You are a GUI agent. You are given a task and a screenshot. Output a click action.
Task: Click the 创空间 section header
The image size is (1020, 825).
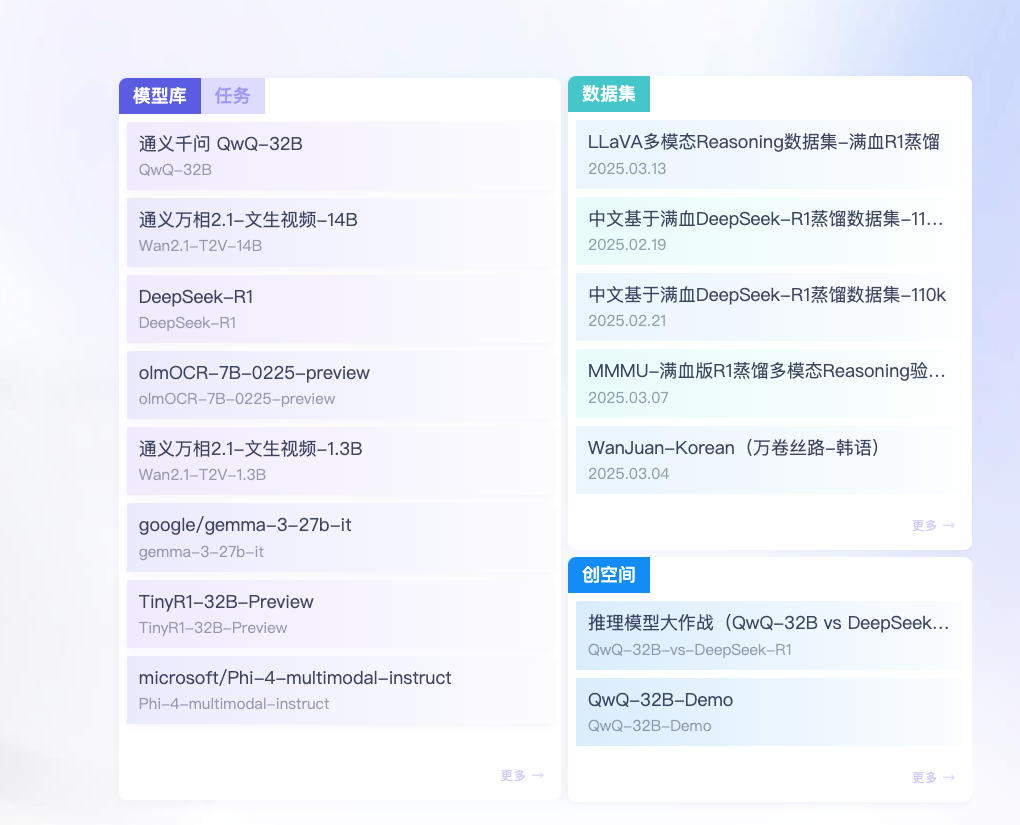[x=608, y=574]
